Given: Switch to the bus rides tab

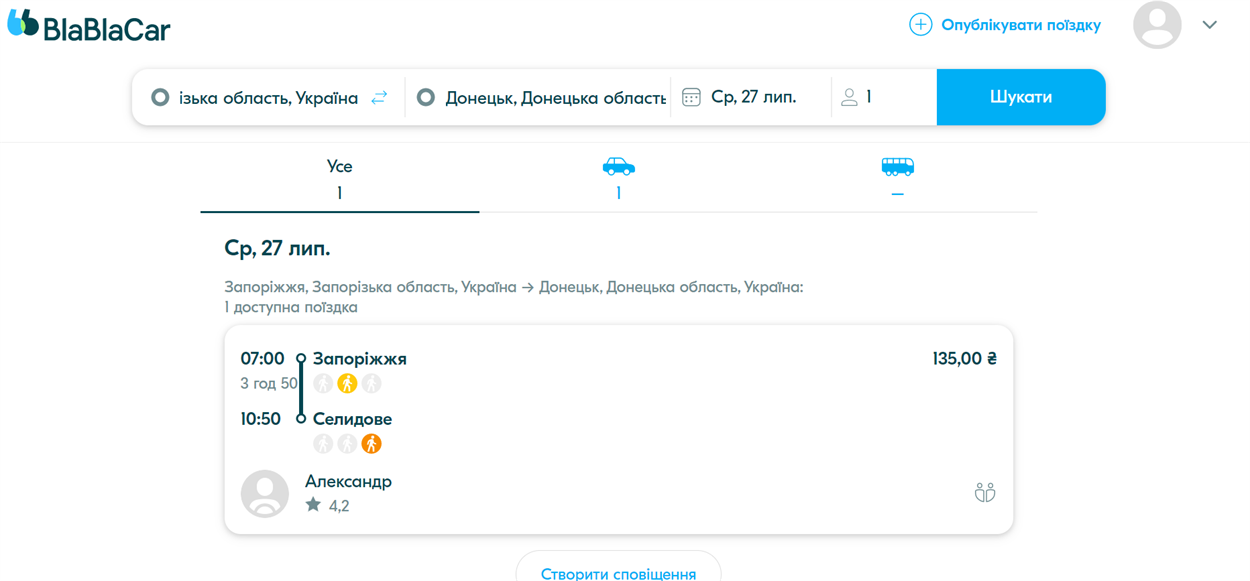Looking at the screenshot, I should coord(898,180).
